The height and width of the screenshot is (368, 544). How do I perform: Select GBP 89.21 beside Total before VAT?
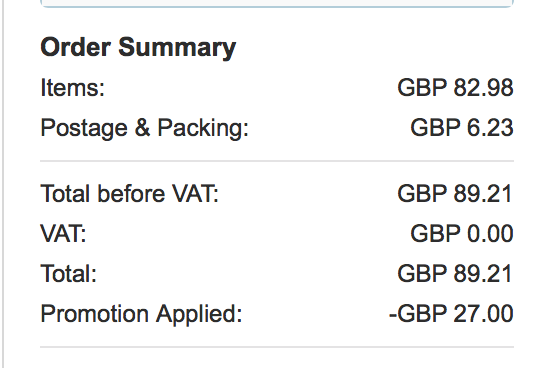tap(455, 194)
